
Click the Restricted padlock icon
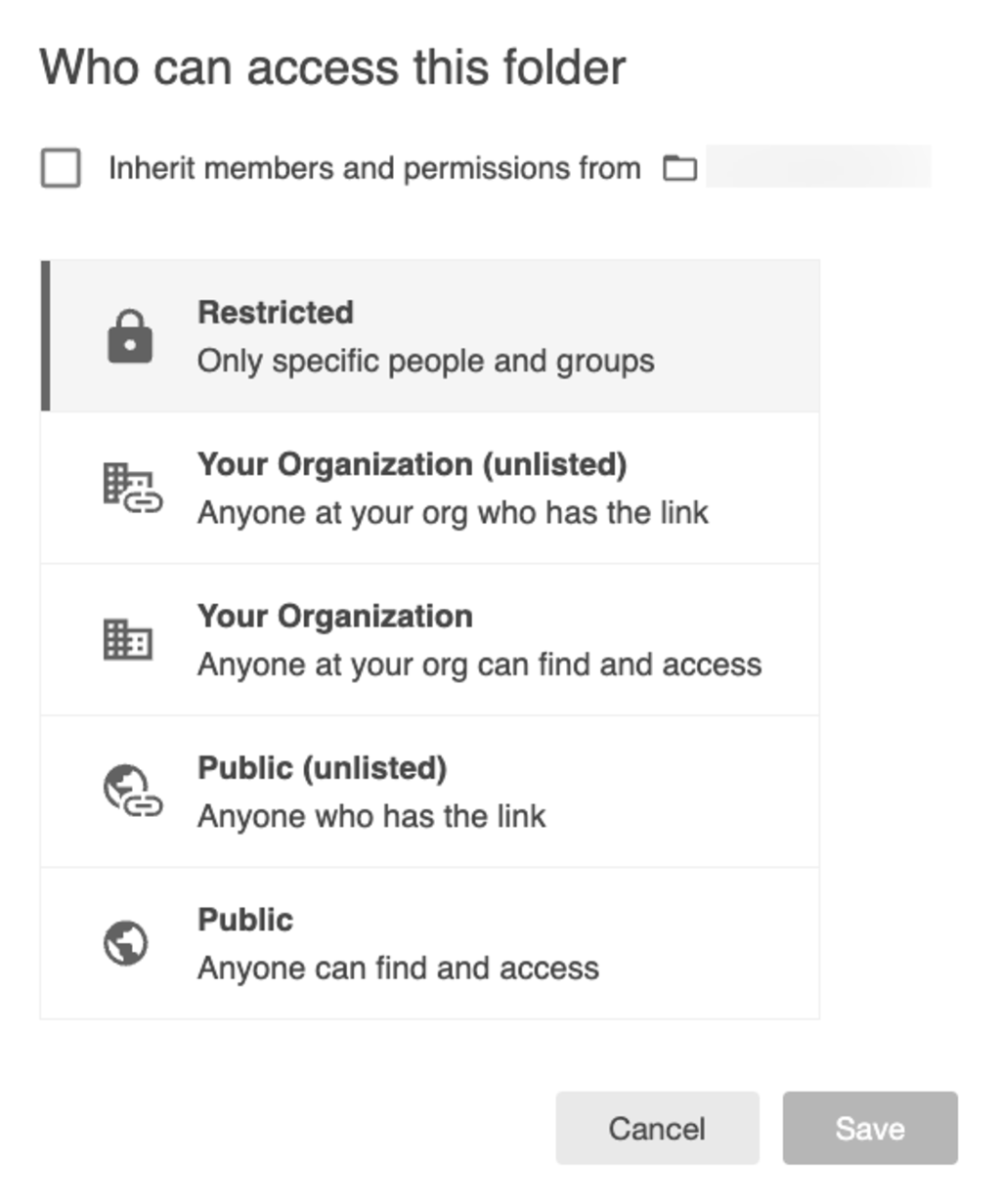130,337
